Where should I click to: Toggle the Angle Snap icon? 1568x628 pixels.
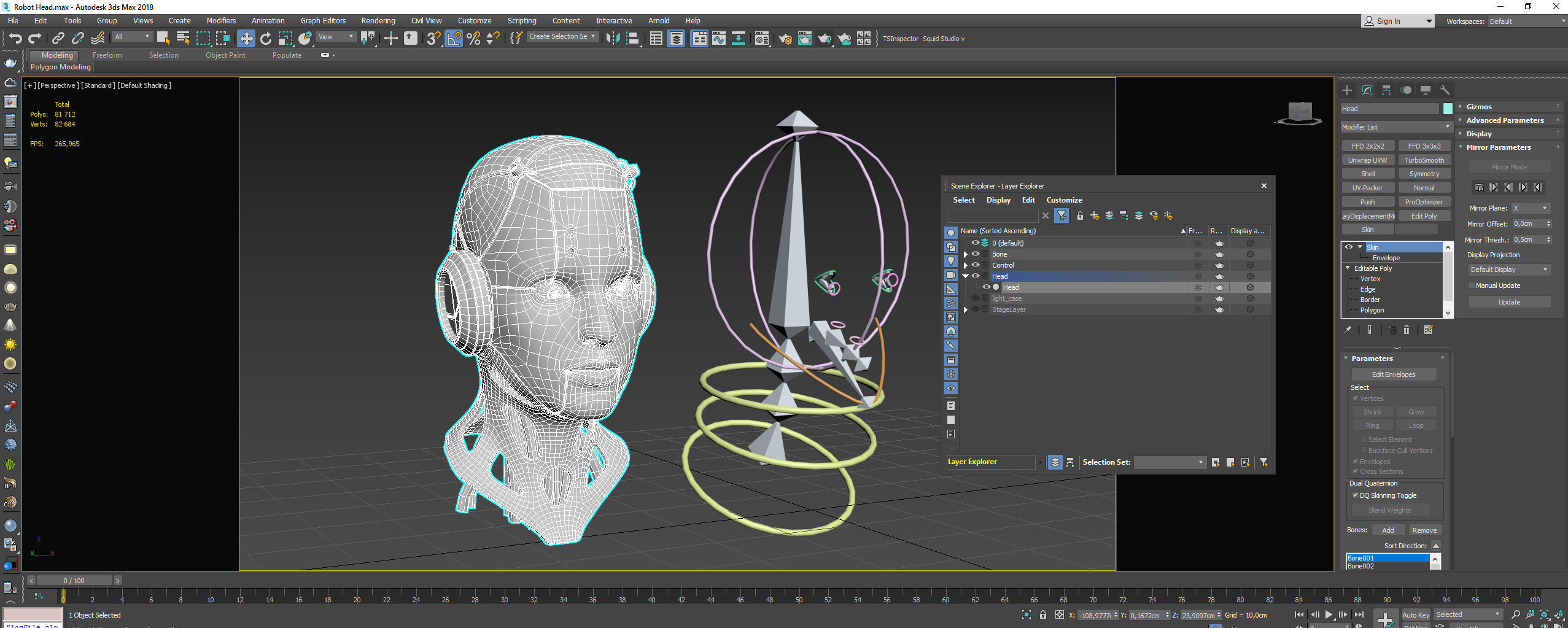(x=454, y=39)
